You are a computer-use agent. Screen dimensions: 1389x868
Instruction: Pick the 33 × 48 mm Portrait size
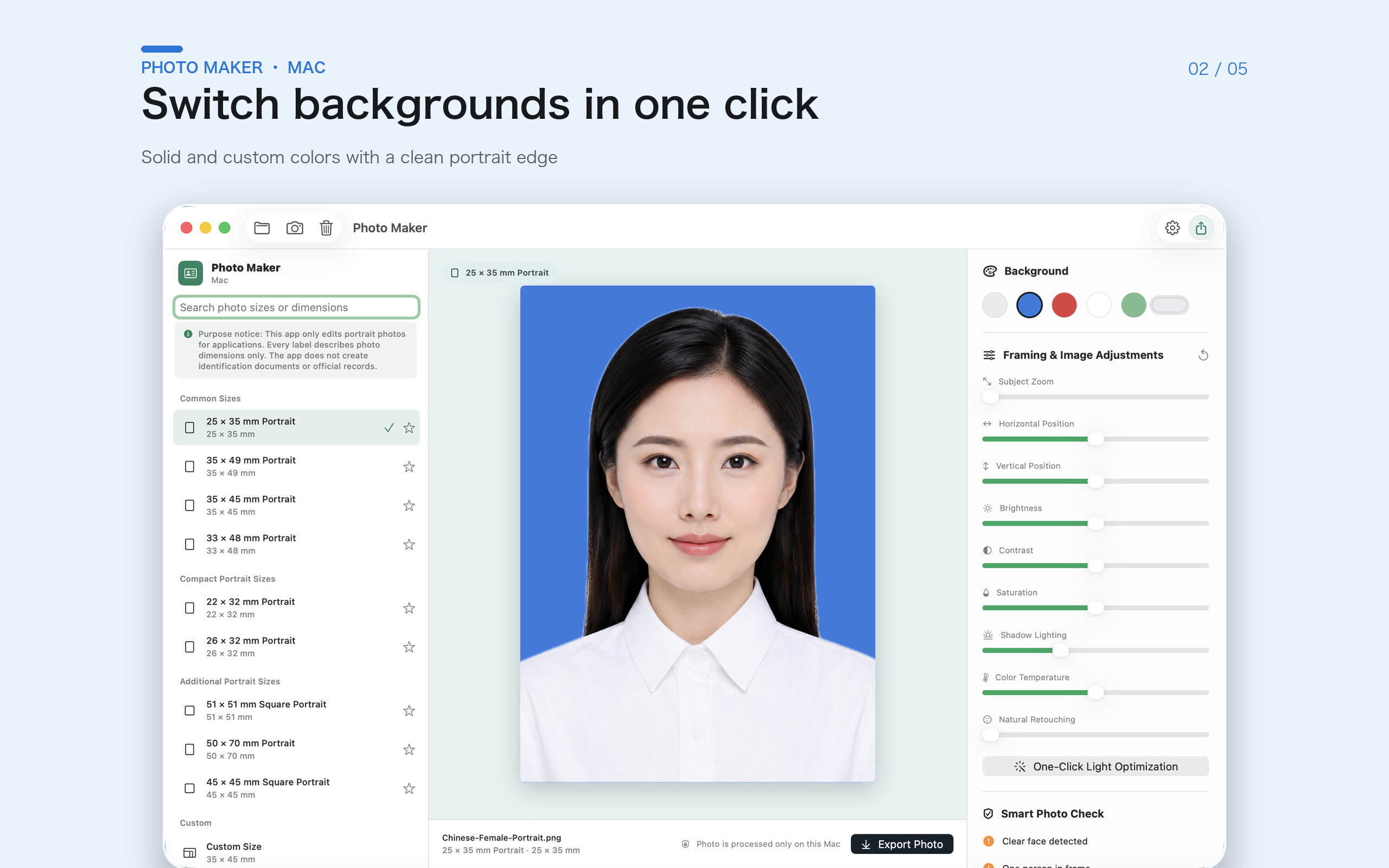pyautogui.click(x=296, y=544)
